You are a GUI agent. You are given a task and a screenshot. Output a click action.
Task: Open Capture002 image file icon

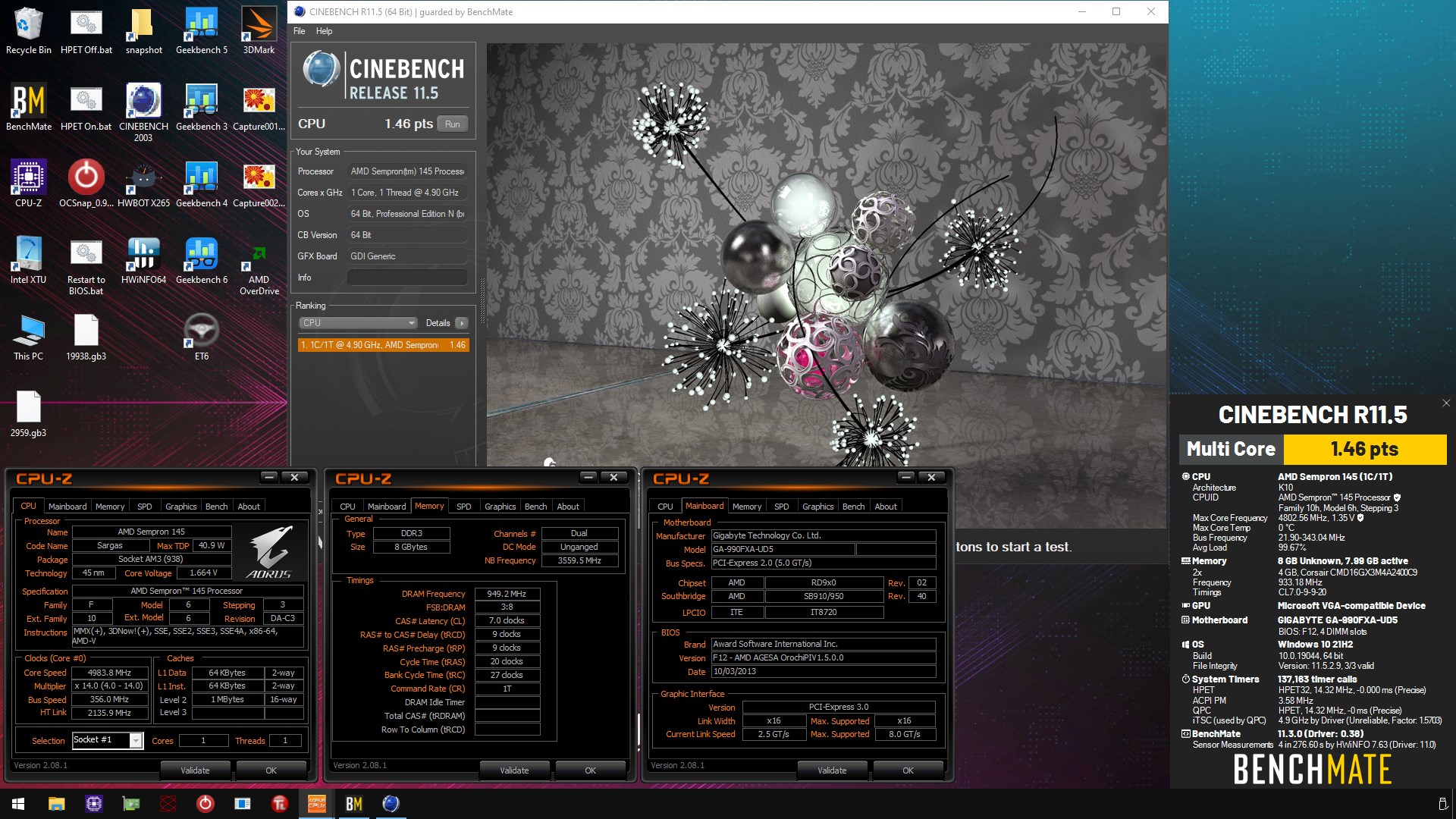[259, 184]
